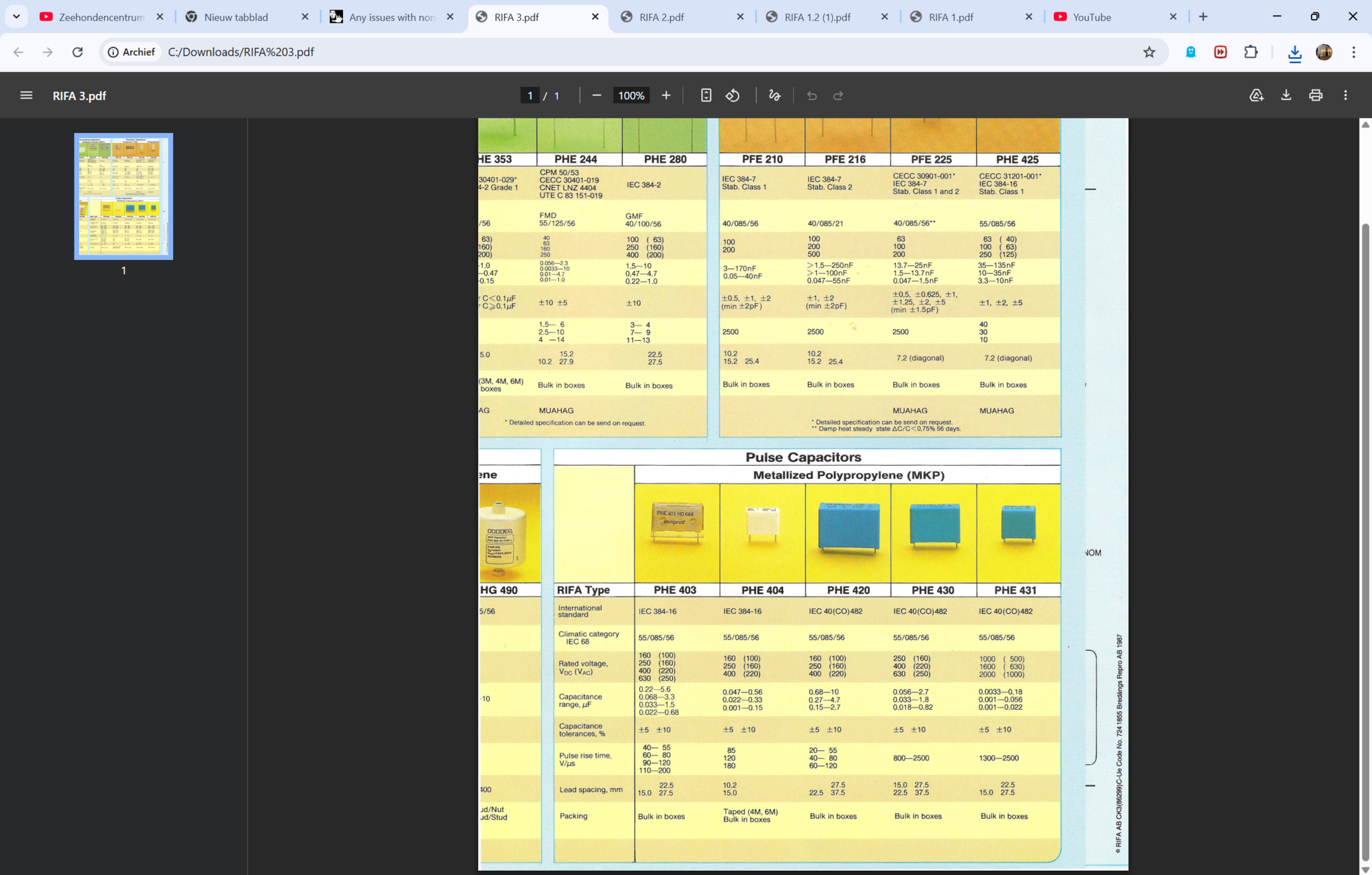1372x875 pixels.
Task: Click the PHE 404 column header
Action: coord(762,590)
